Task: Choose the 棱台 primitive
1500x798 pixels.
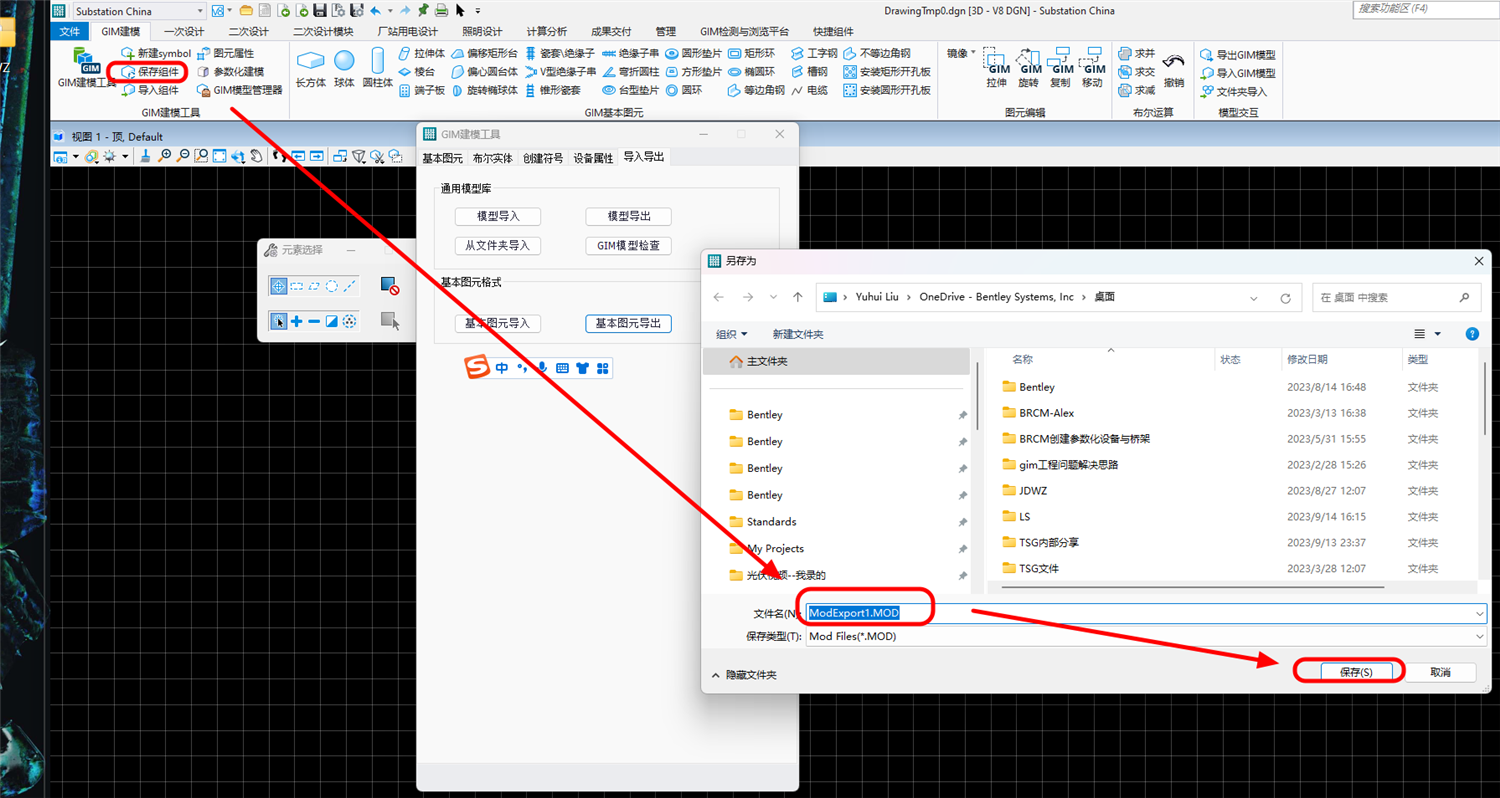Action: tap(417, 72)
